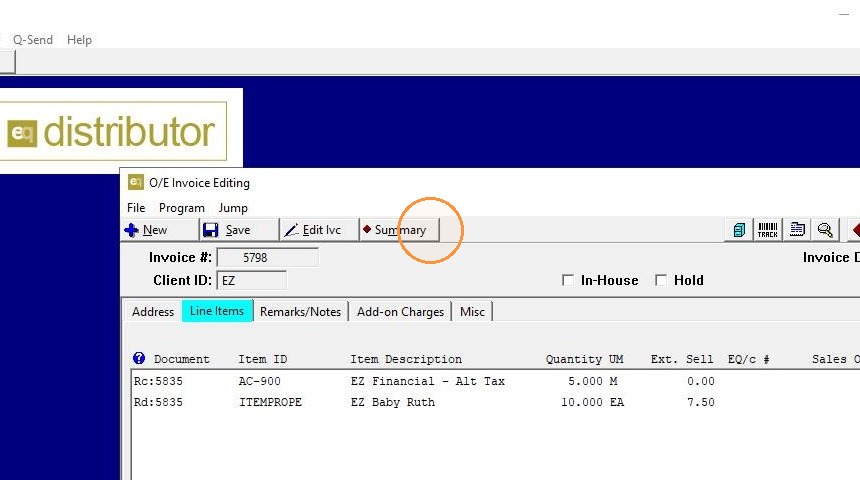The height and width of the screenshot is (480, 860).
Task: Switch to the Remarks/Notes tab
Action: pos(301,312)
